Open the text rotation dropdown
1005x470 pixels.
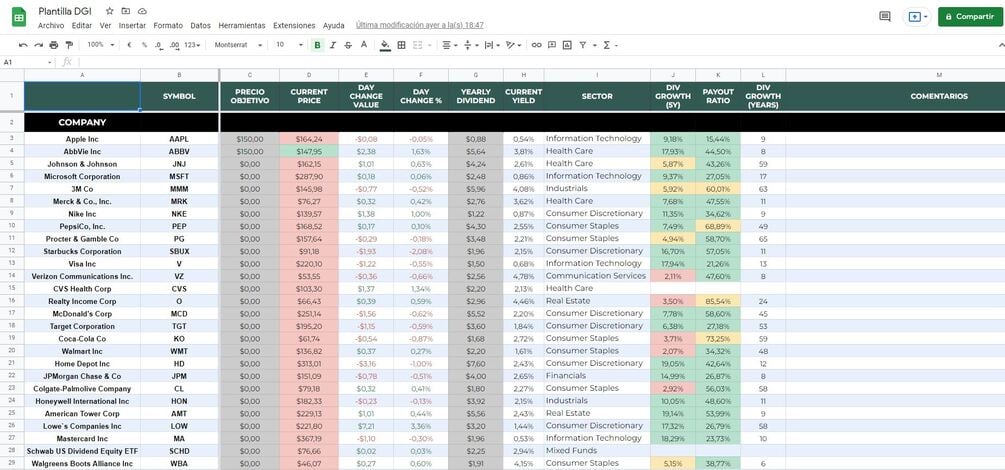click(x=514, y=45)
